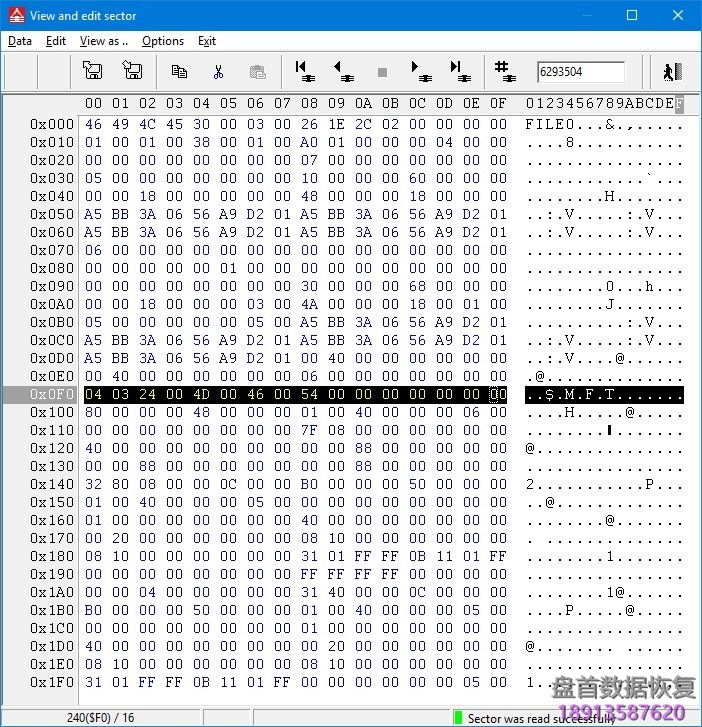This screenshot has height=727, width=702.
Task: Click green sector read status indicator
Action: point(458,718)
